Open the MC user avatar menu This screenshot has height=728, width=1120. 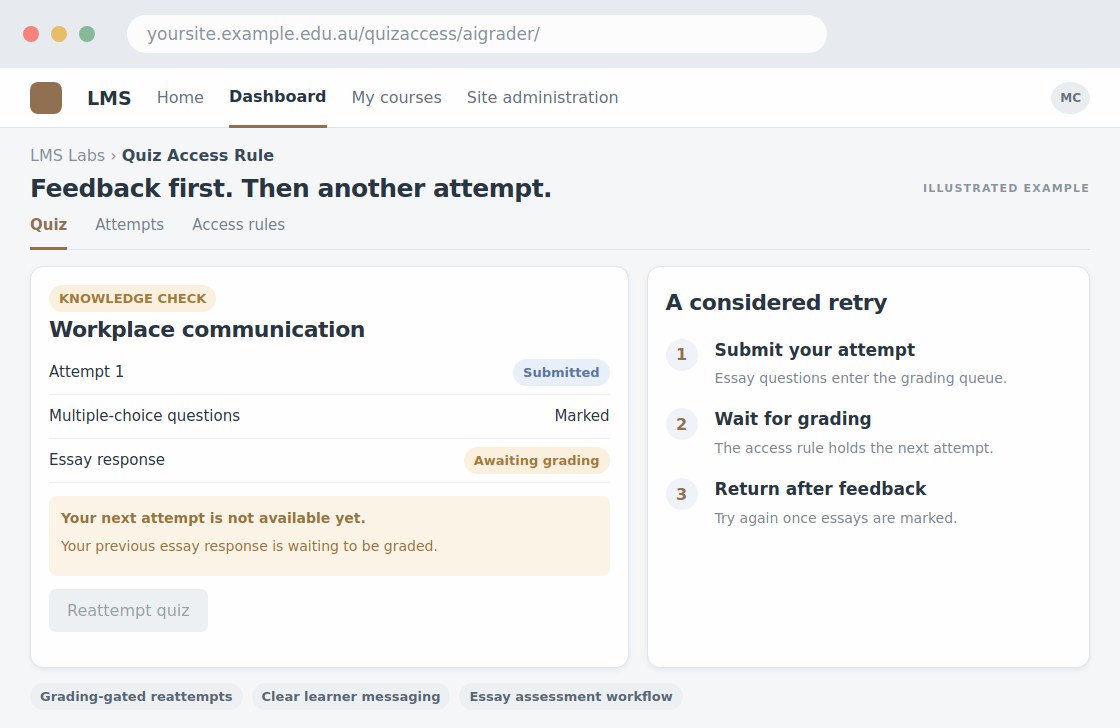click(x=1070, y=98)
